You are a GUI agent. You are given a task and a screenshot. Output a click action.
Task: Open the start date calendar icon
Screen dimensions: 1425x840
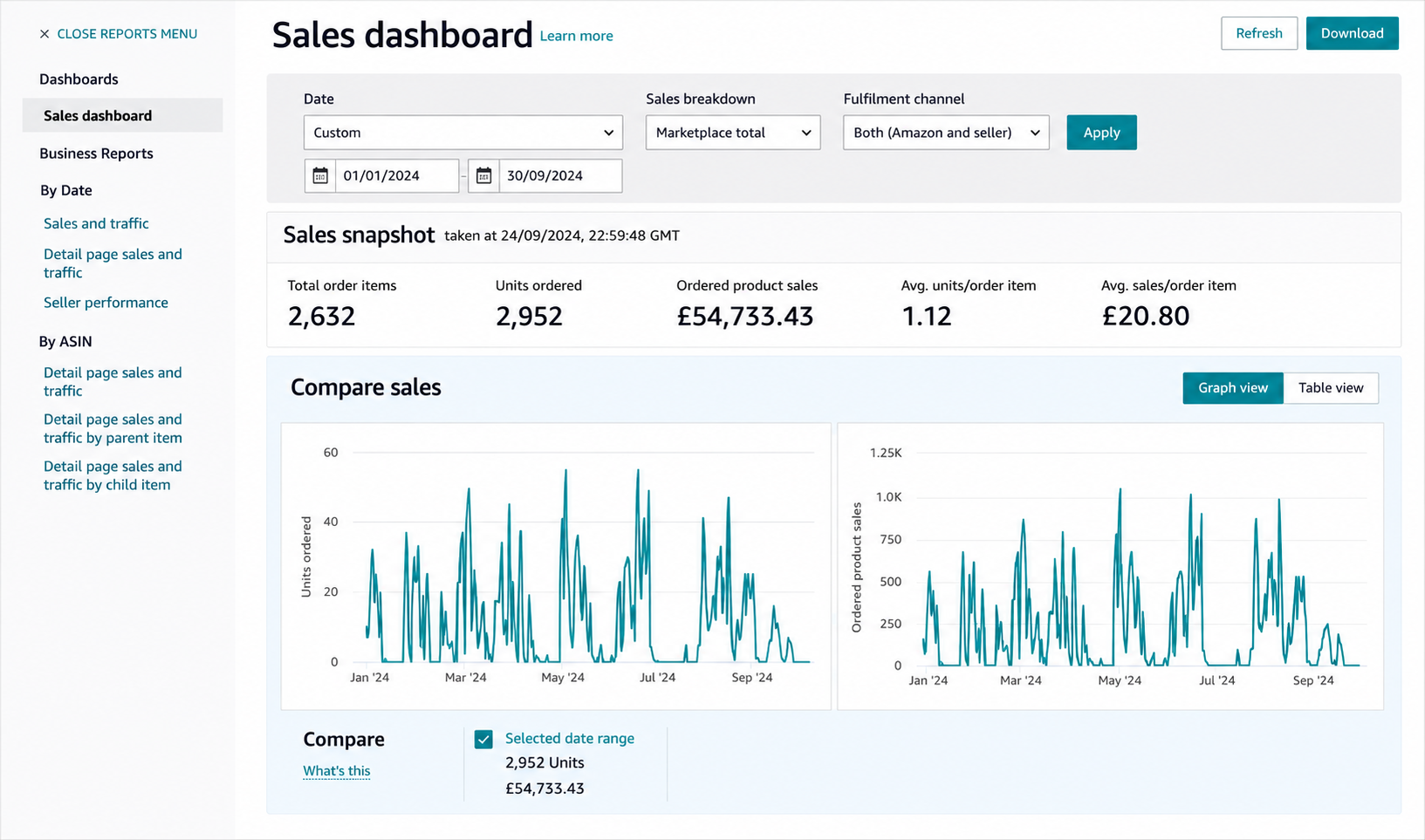pos(320,175)
